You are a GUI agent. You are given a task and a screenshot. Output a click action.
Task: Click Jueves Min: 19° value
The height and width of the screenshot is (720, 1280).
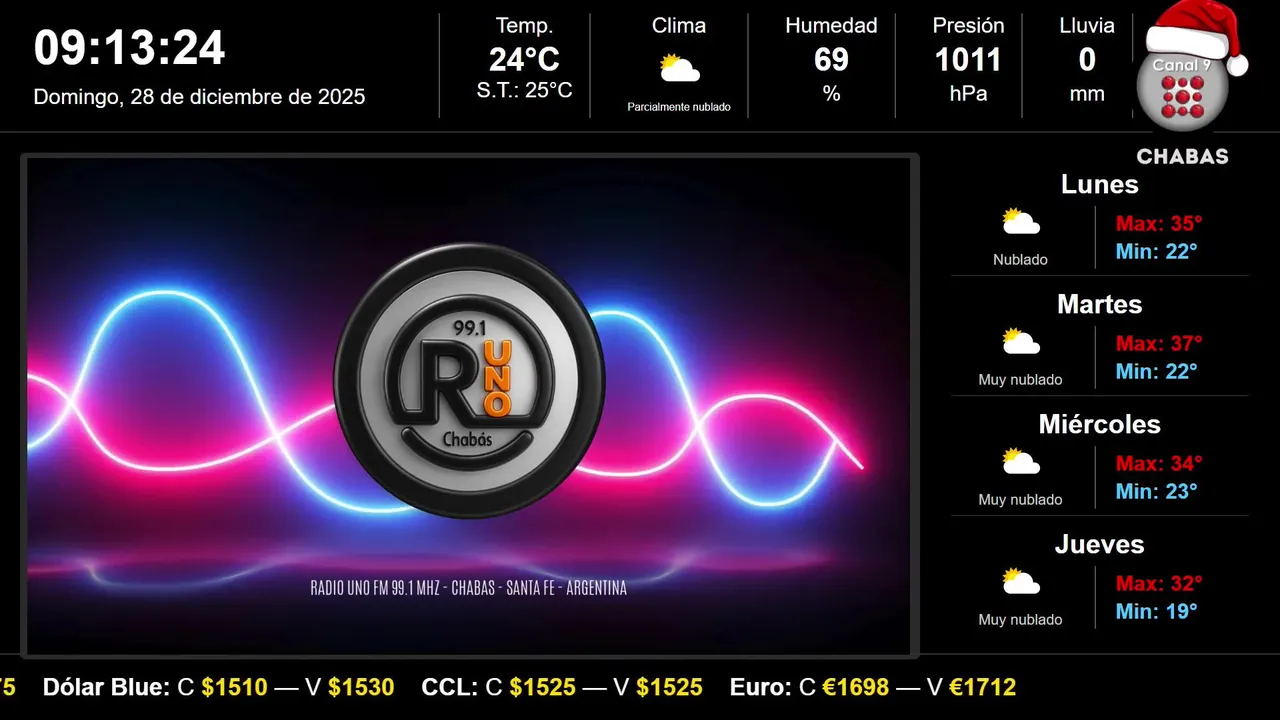1156,611
